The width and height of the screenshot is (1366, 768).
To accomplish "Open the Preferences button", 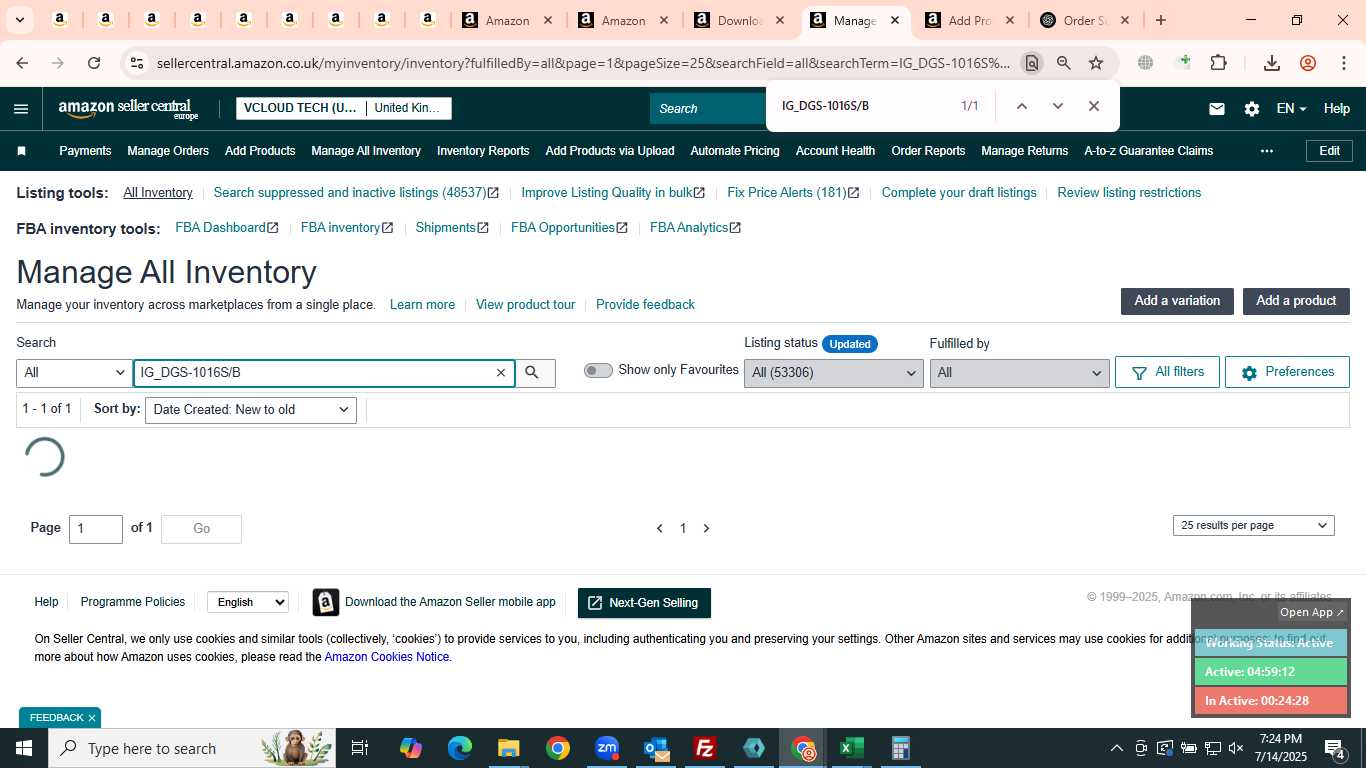I will 1287,372.
